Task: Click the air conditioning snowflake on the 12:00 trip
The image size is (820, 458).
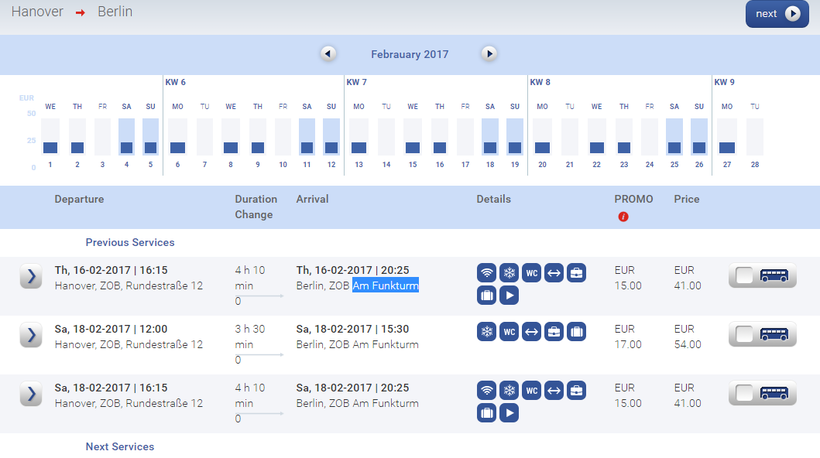Action: click(487, 331)
